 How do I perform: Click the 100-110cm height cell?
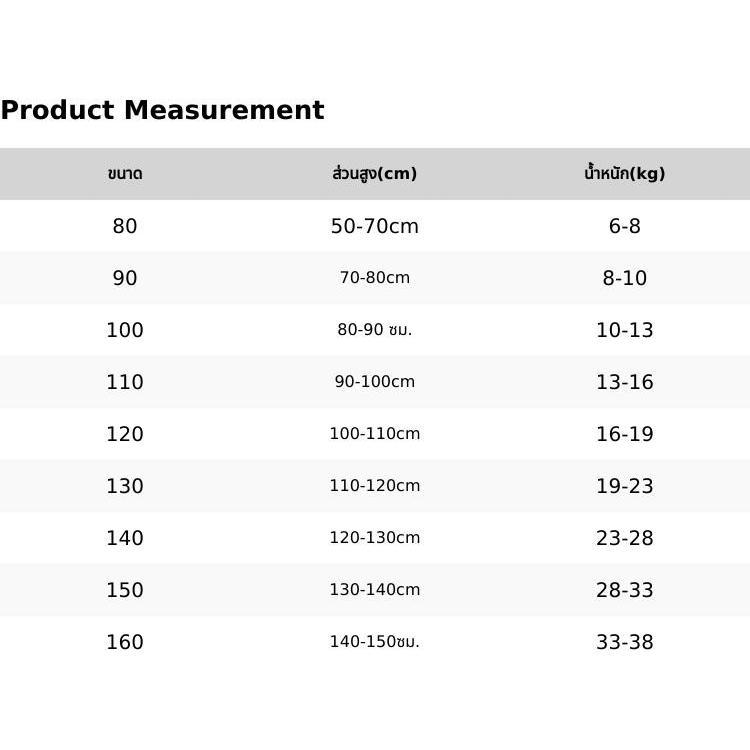pyautogui.click(x=374, y=434)
